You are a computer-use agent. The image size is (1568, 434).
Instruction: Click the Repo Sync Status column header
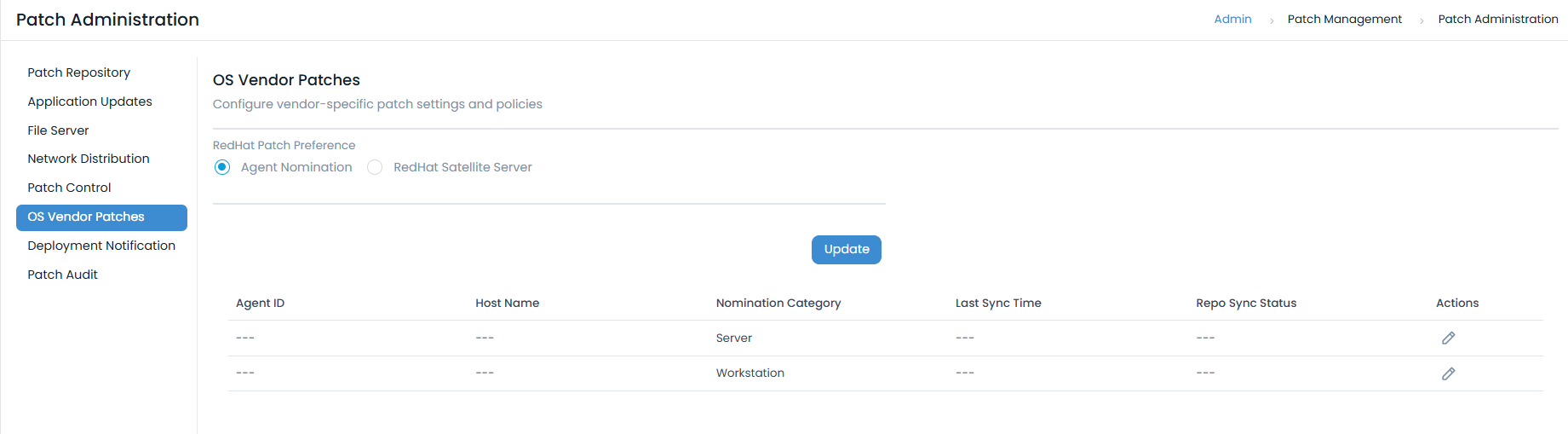[x=1245, y=303]
